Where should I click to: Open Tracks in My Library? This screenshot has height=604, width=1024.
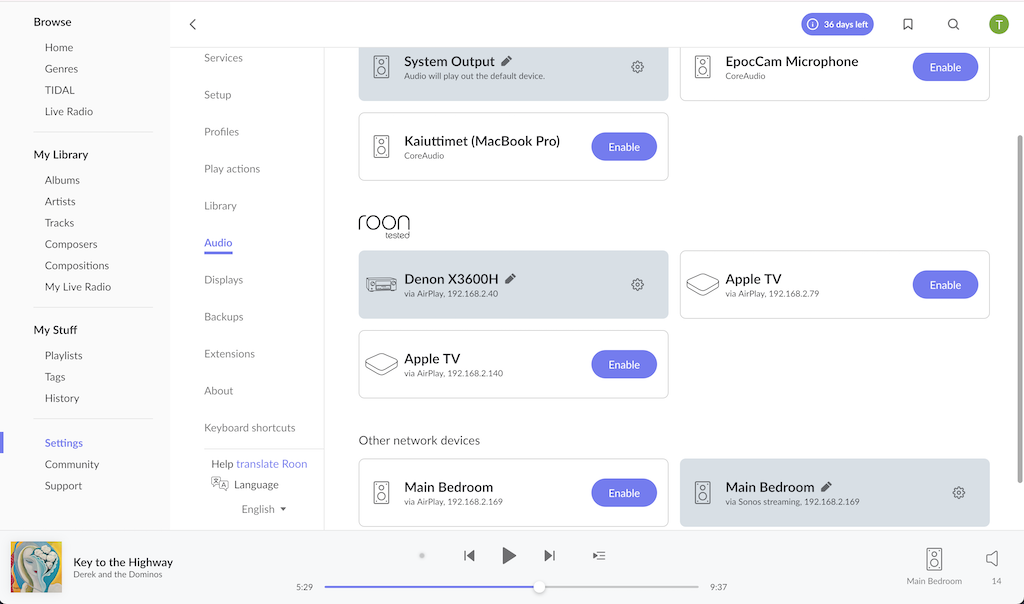point(59,223)
